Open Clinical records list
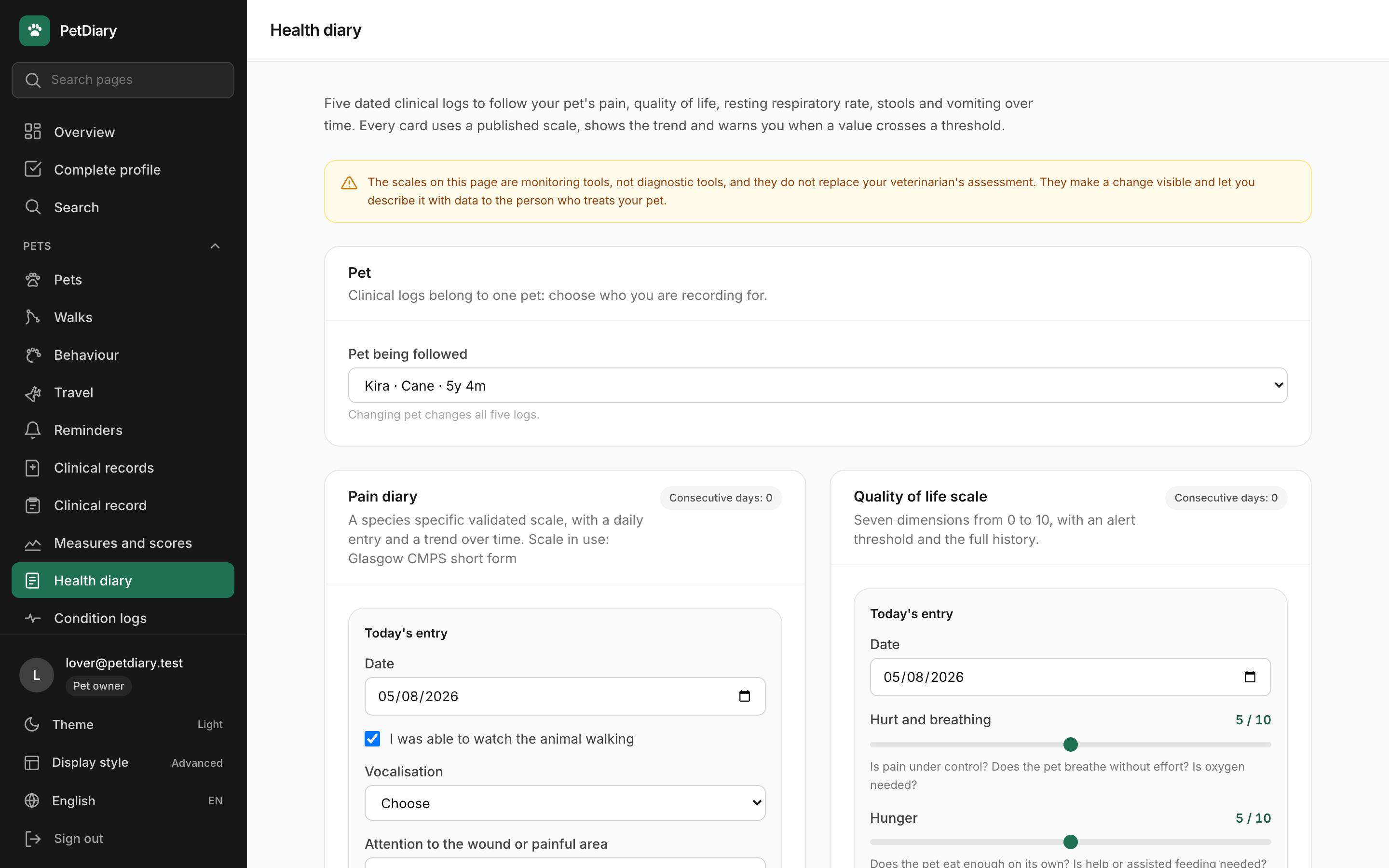This screenshot has height=868, width=1389. tap(123, 467)
